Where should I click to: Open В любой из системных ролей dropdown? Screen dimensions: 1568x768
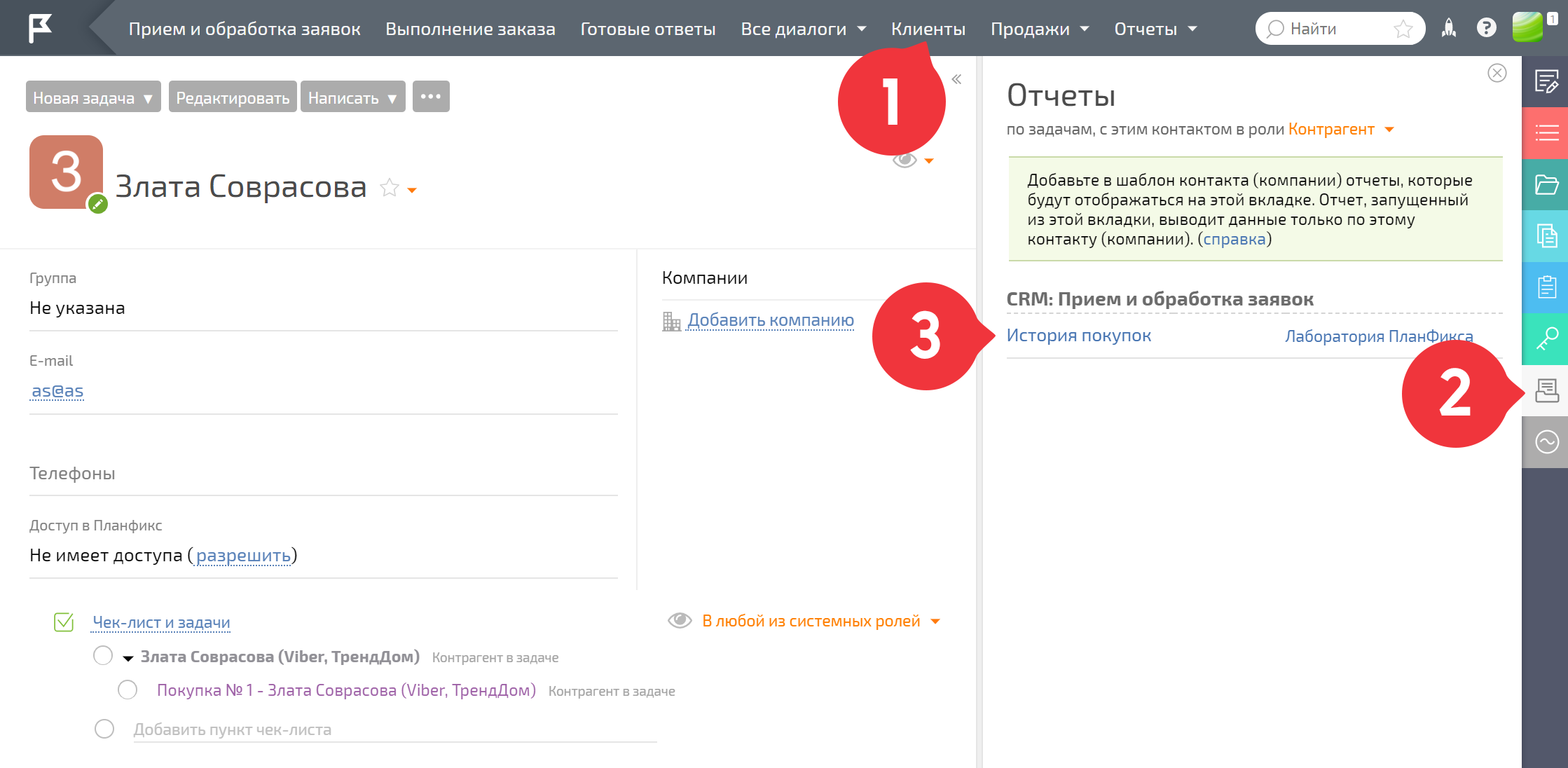[821, 621]
